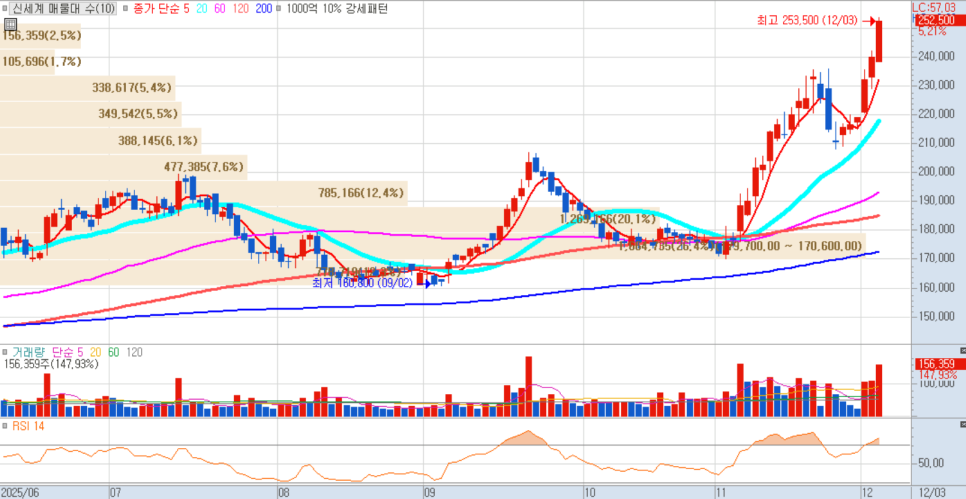
Task: Open the grid icon below the chart title
Action: (x=10, y=25)
